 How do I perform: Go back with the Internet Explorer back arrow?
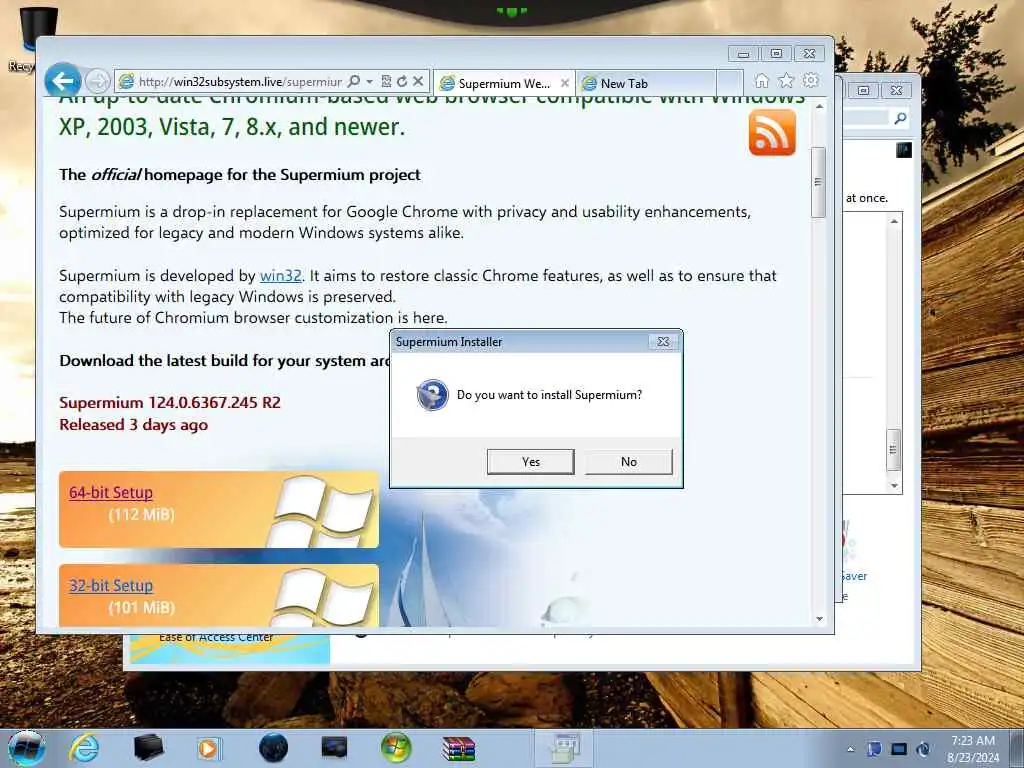pos(63,81)
